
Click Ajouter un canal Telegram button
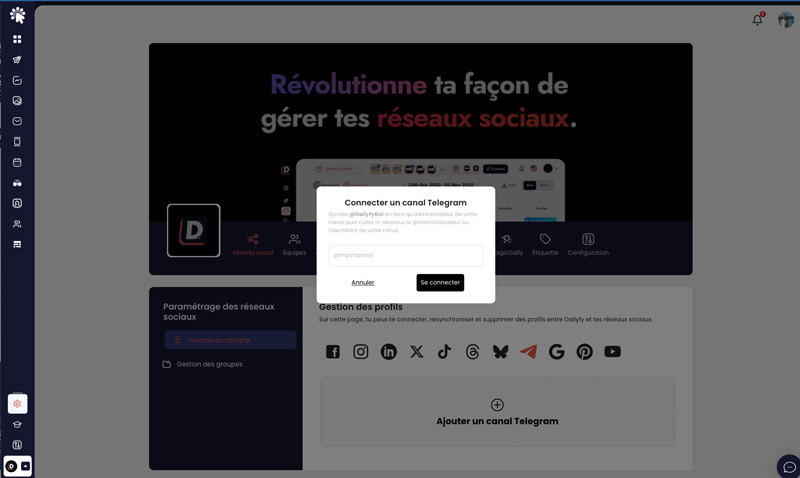497,412
